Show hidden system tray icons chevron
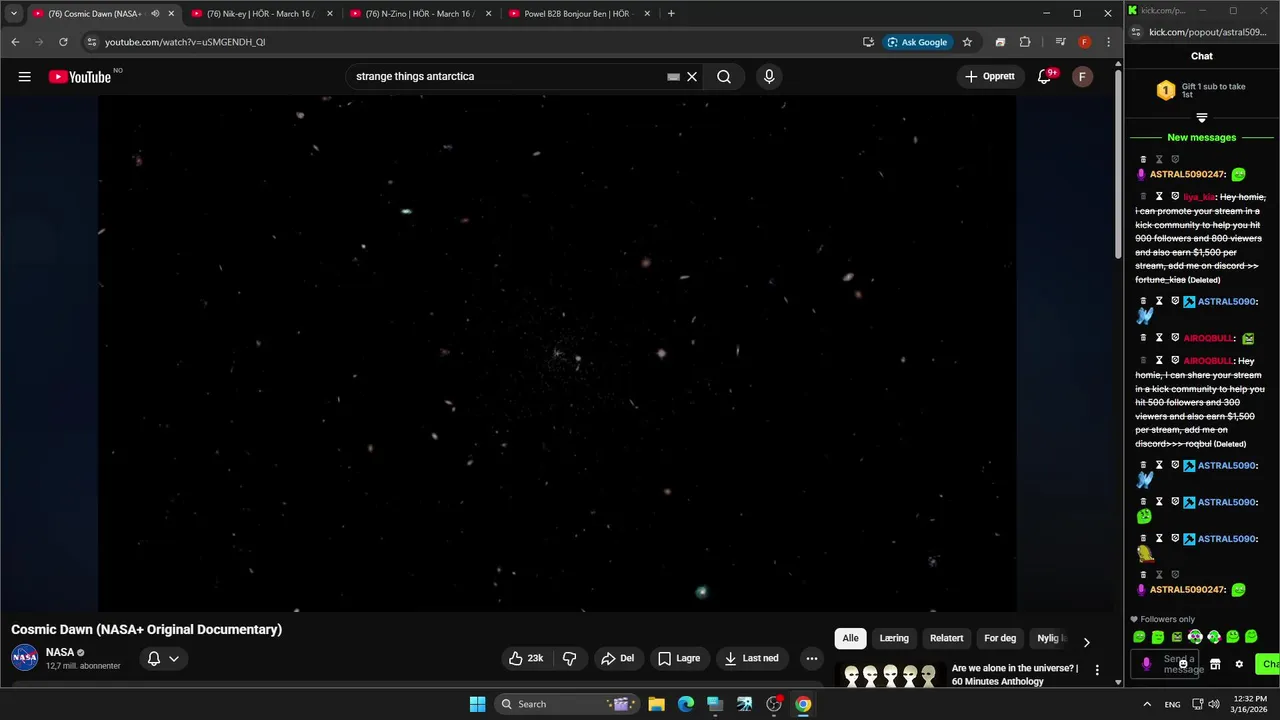1280x720 pixels. [1146, 704]
